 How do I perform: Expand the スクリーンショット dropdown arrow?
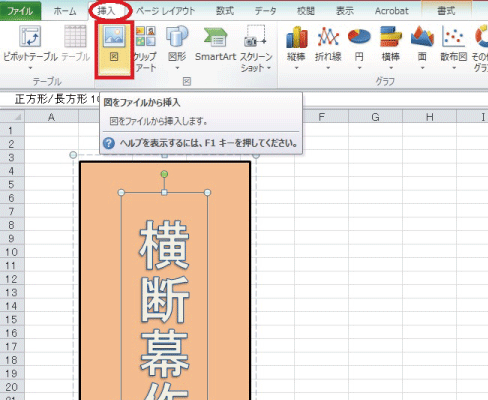[269, 68]
